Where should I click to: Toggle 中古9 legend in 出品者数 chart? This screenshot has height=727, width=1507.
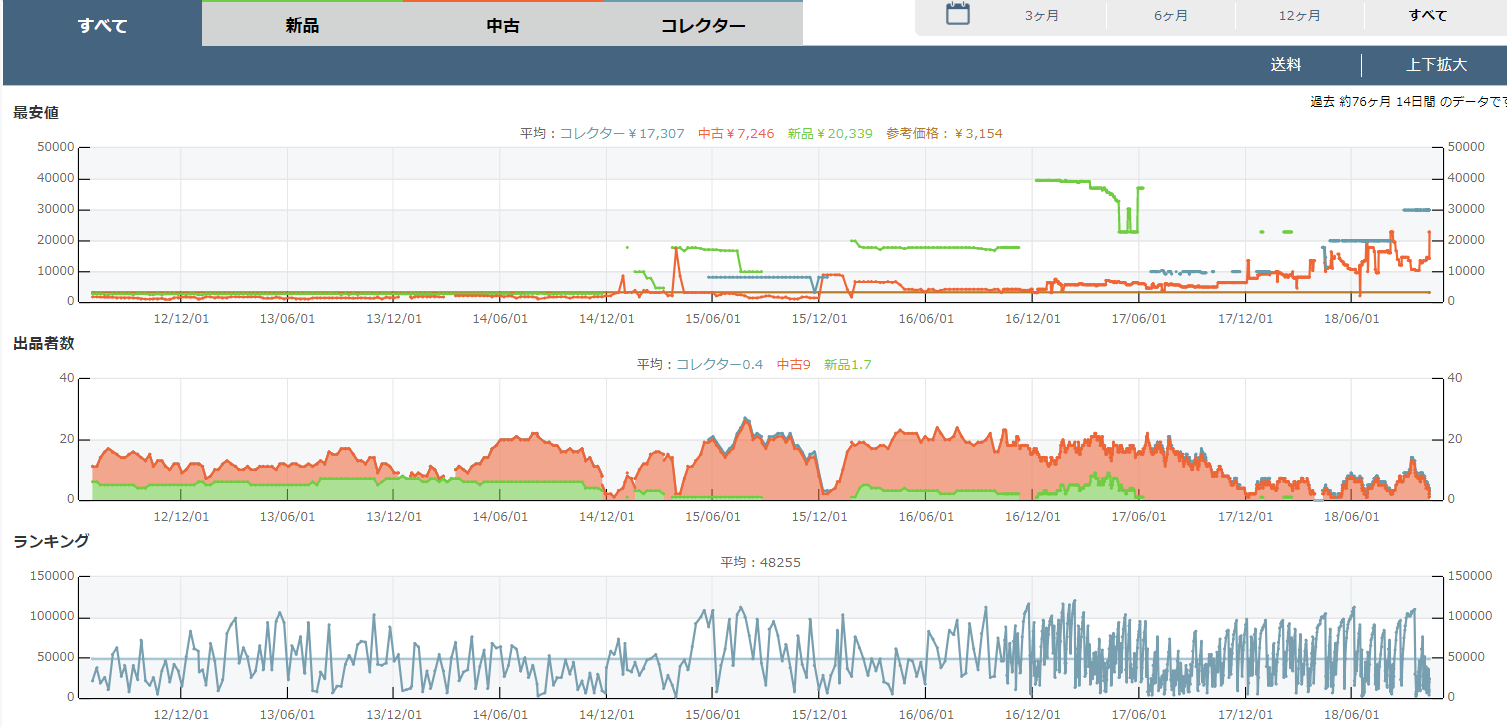pyautogui.click(x=793, y=364)
